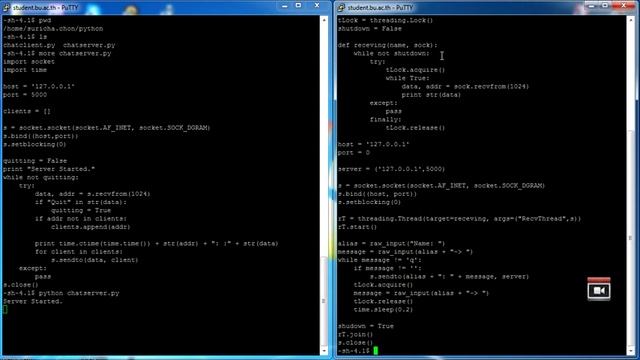
Task: Click the 'shudown = True' line
Action: pos(365,326)
